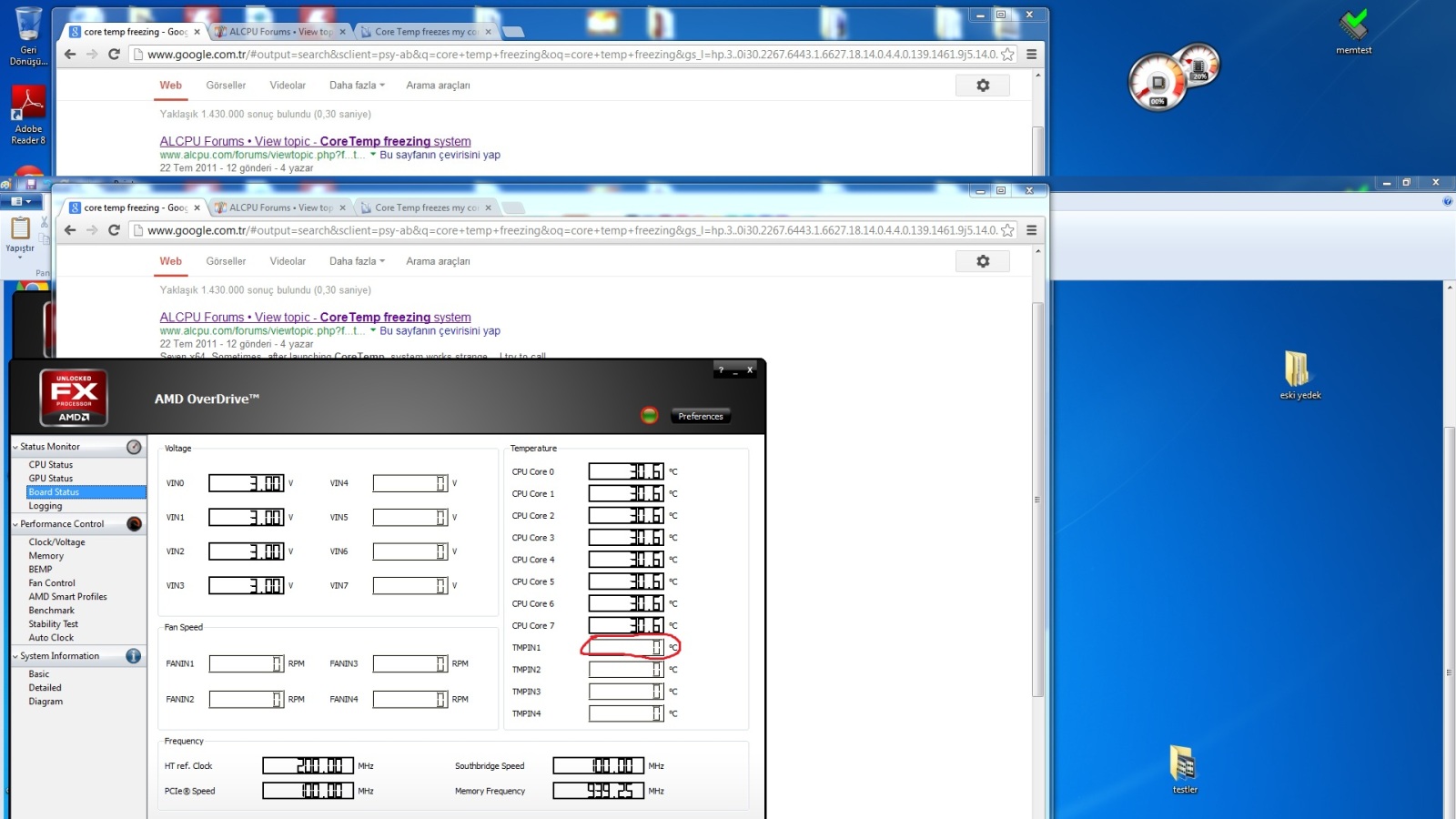Open Daha fazla dropdown in background Chrome
The width and height of the screenshot is (1456, 819).
click(357, 86)
